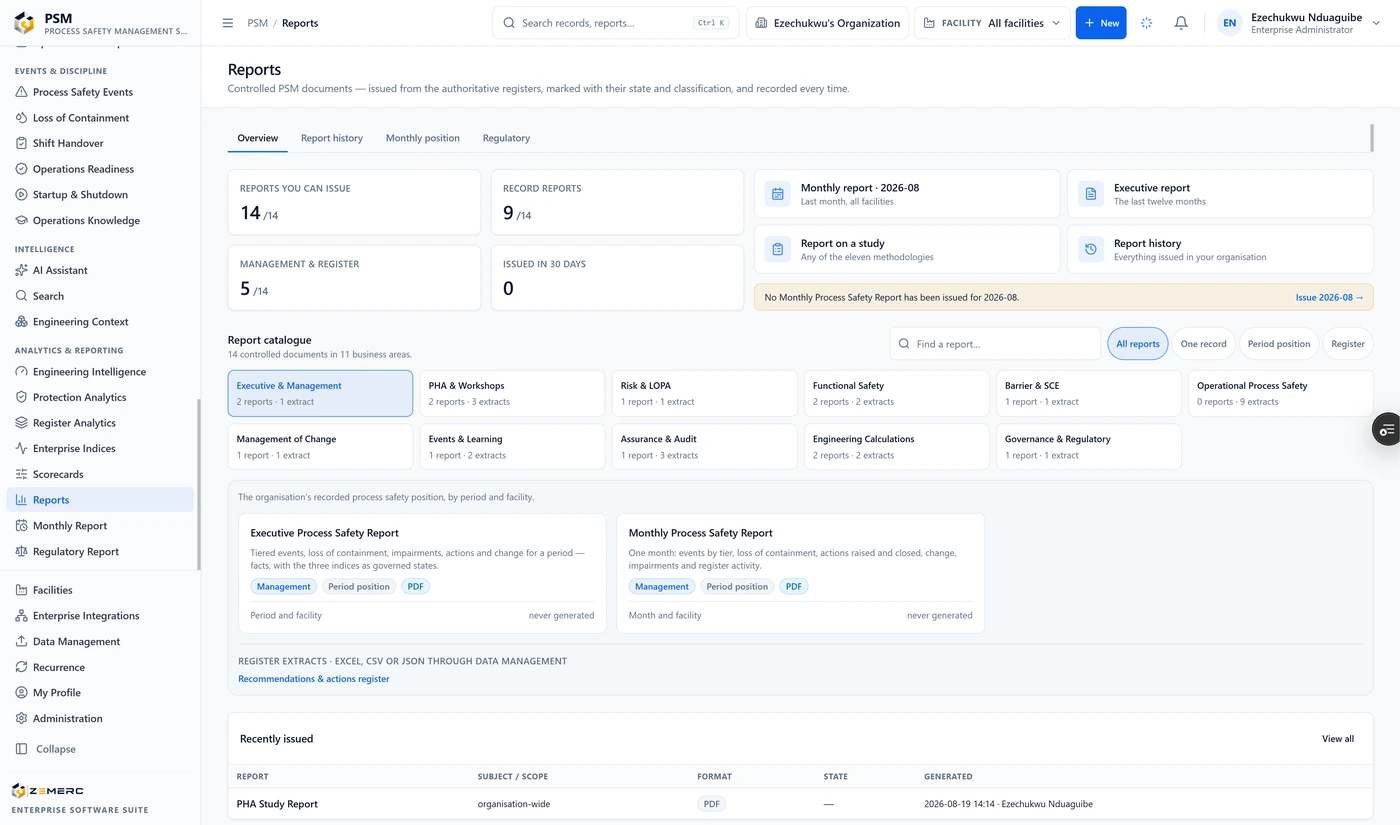Open the floating side panel toggle icon
The width and height of the screenshot is (1400, 825).
point(1386,430)
